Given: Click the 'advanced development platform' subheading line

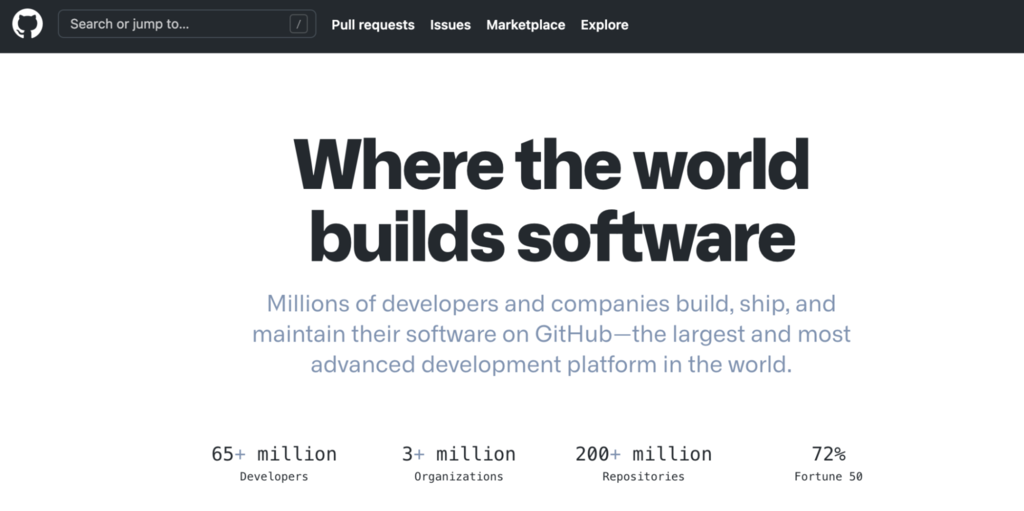Looking at the screenshot, I should click(551, 364).
